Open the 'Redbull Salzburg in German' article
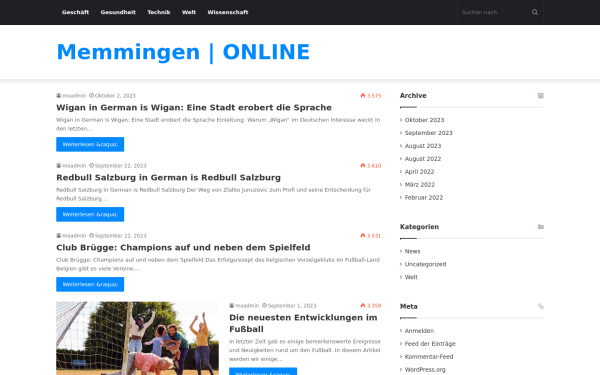This screenshot has height=375, width=600. [x=168, y=178]
